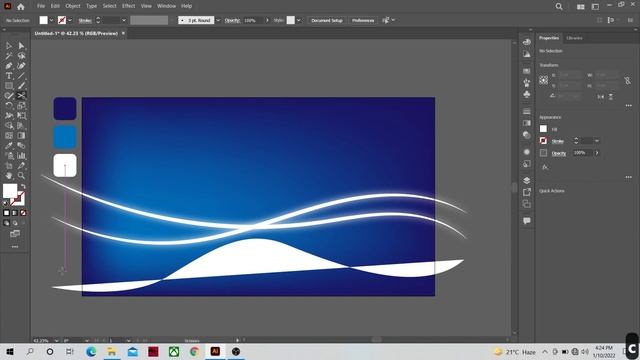This screenshot has height=360, width=640.
Task: Expand the Opacity arrow in control bar
Action: (267, 20)
